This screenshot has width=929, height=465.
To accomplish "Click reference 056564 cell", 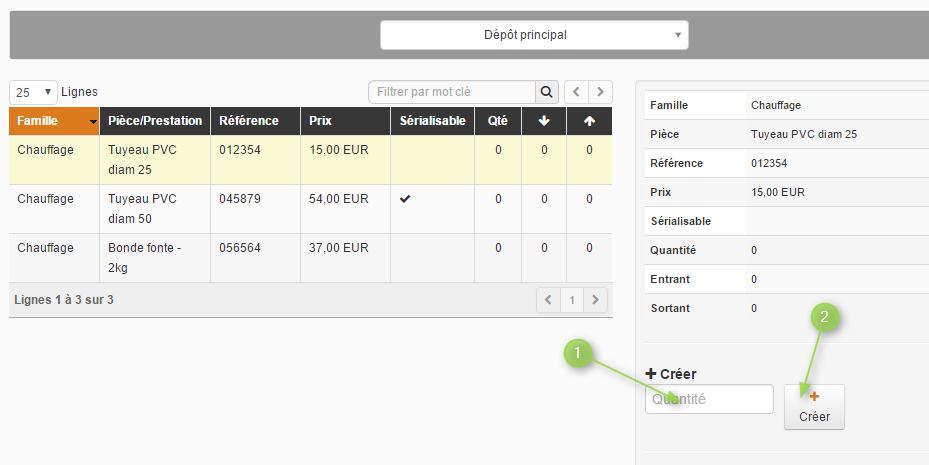I will (x=255, y=258).
